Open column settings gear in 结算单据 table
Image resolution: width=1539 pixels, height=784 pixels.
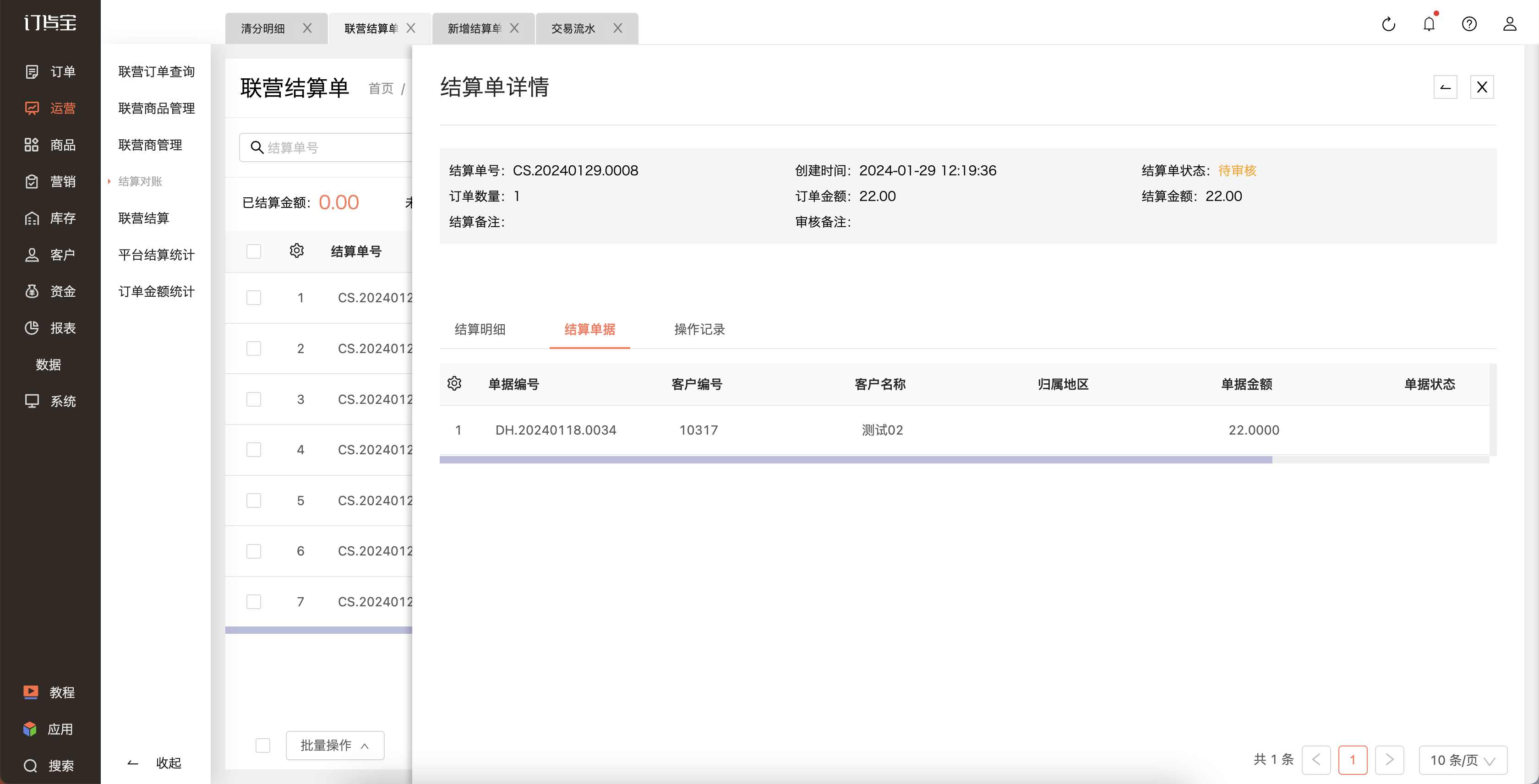454,383
